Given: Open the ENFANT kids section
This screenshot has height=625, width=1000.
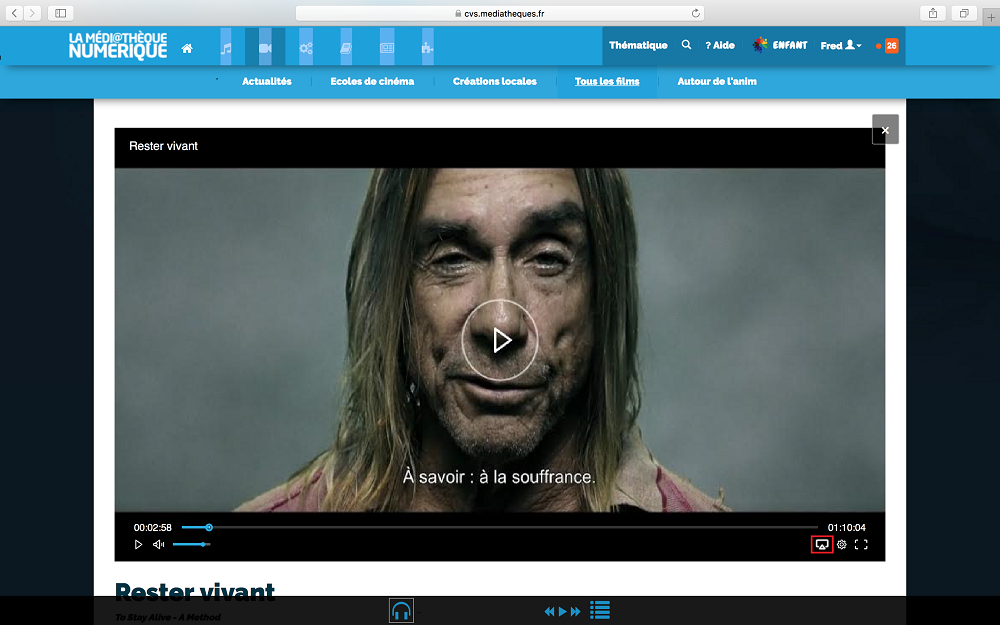Looking at the screenshot, I should [780, 45].
